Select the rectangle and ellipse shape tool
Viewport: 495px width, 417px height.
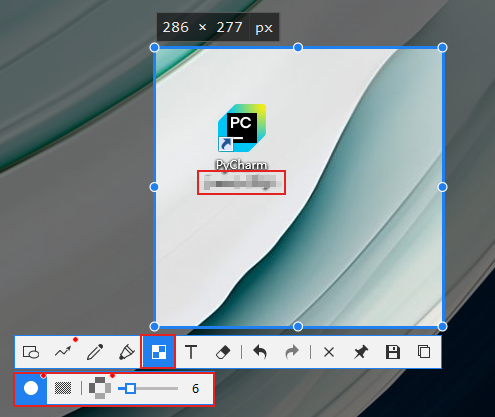click(x=31, y=352)
